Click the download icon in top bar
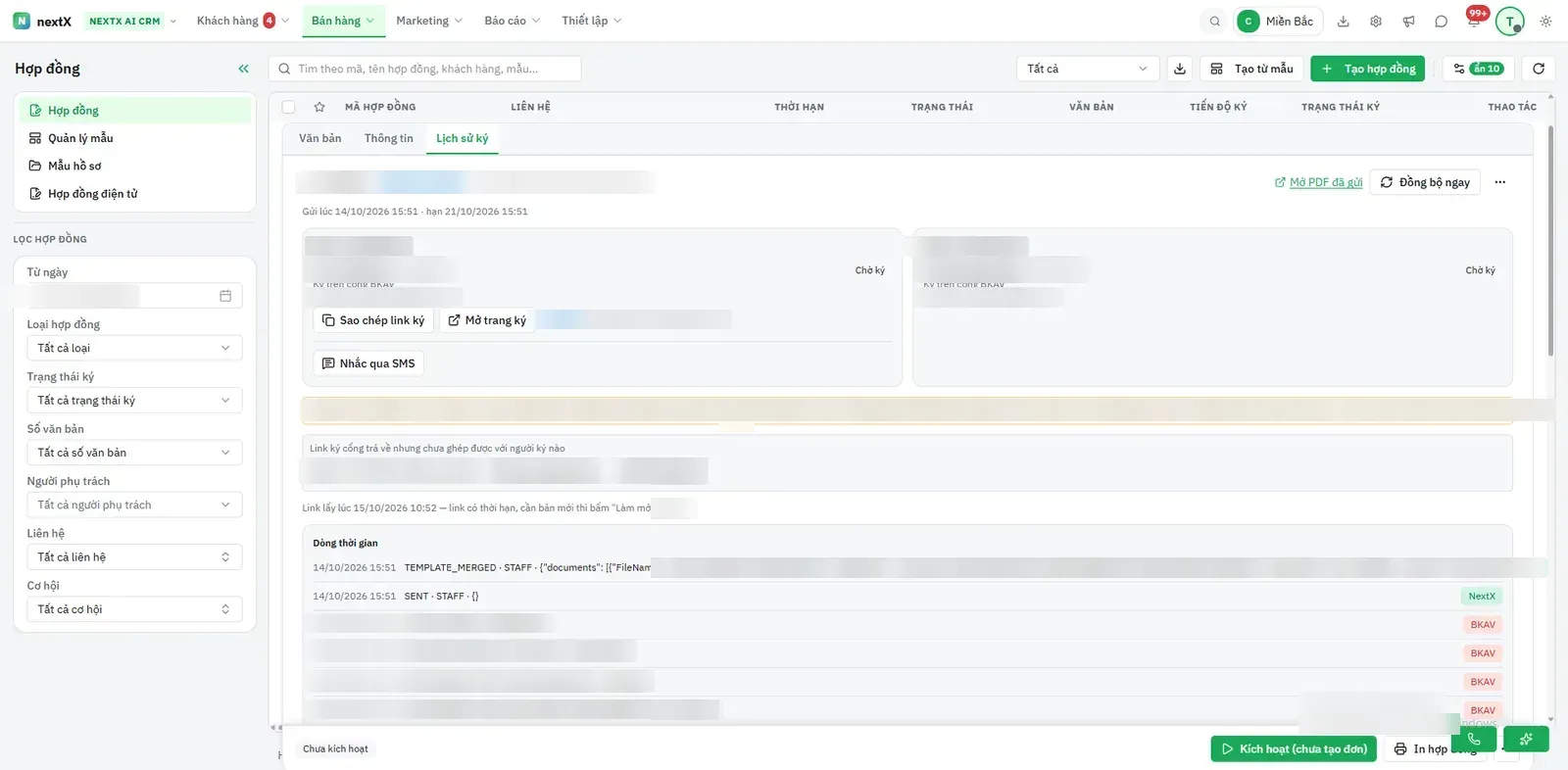 pos(1344,21)
